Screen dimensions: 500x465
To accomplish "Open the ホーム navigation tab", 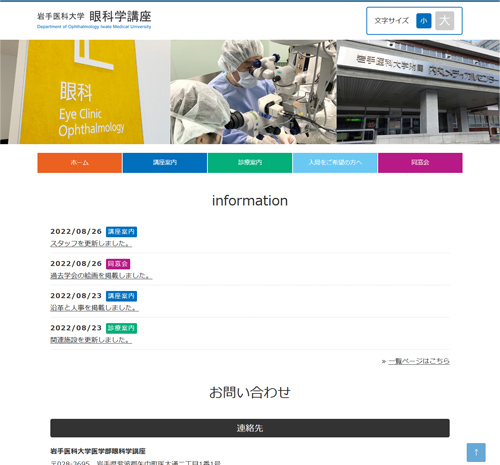I will point(80,163).
